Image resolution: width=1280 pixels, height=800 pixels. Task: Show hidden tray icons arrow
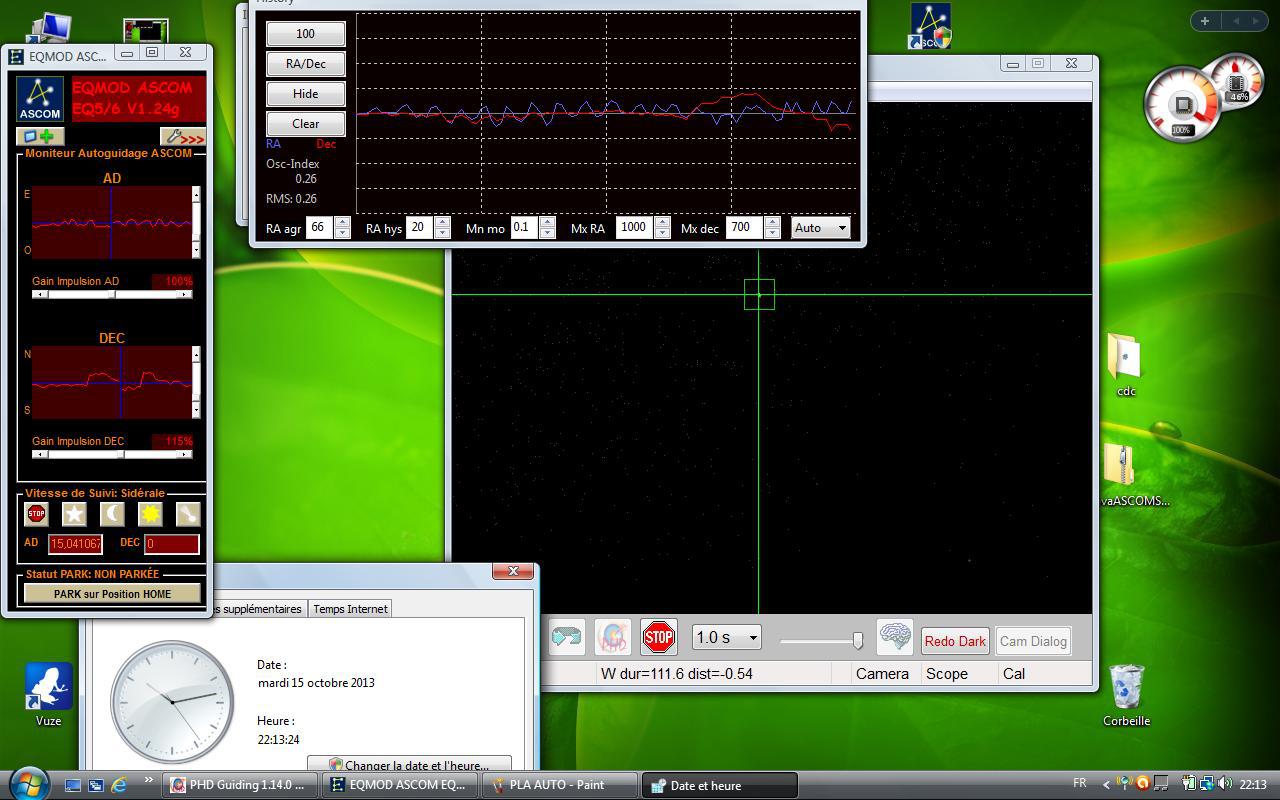pos(1106,785)
